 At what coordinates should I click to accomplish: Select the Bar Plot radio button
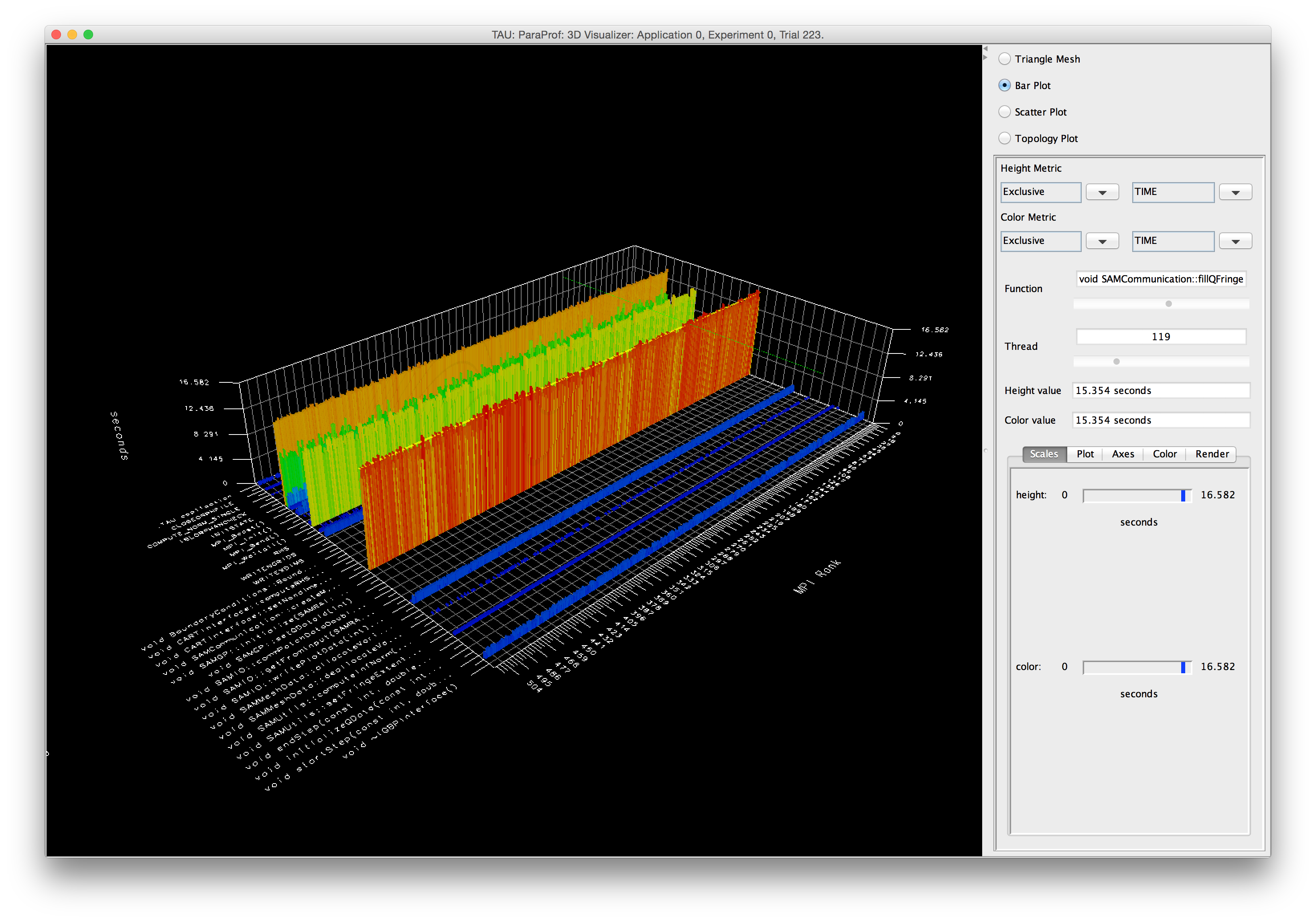(x=1004, y=85)
